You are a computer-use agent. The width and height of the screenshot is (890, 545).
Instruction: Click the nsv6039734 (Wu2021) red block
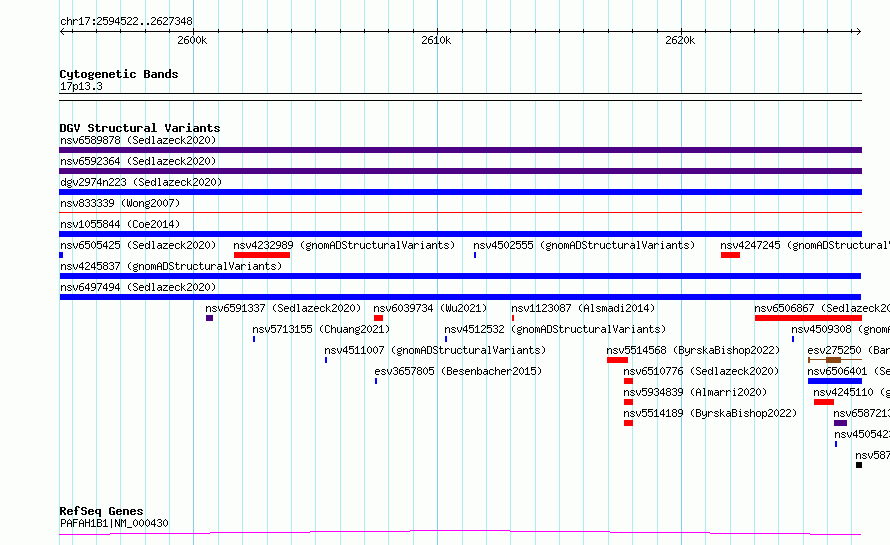click(x=379, y=318)
